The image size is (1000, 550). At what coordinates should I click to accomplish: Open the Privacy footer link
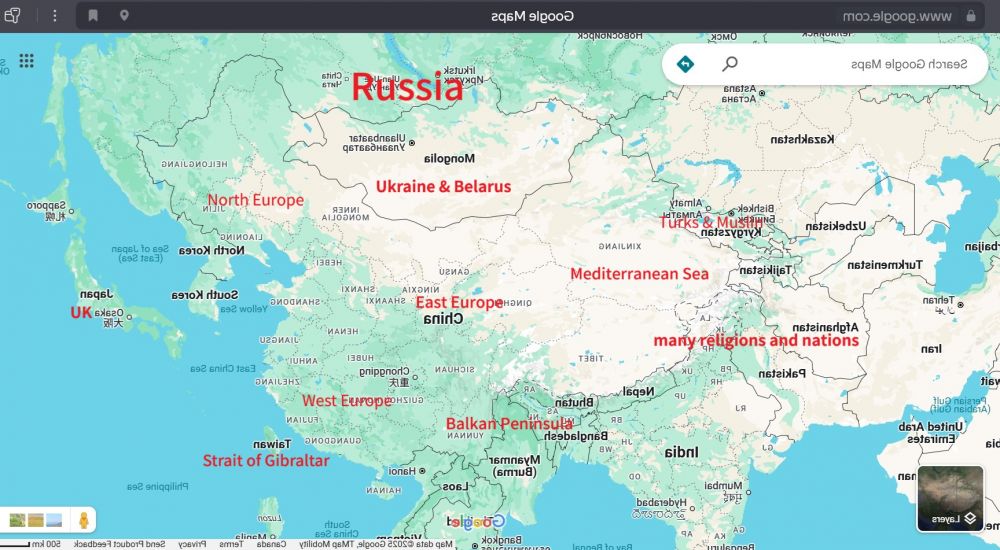192,544
